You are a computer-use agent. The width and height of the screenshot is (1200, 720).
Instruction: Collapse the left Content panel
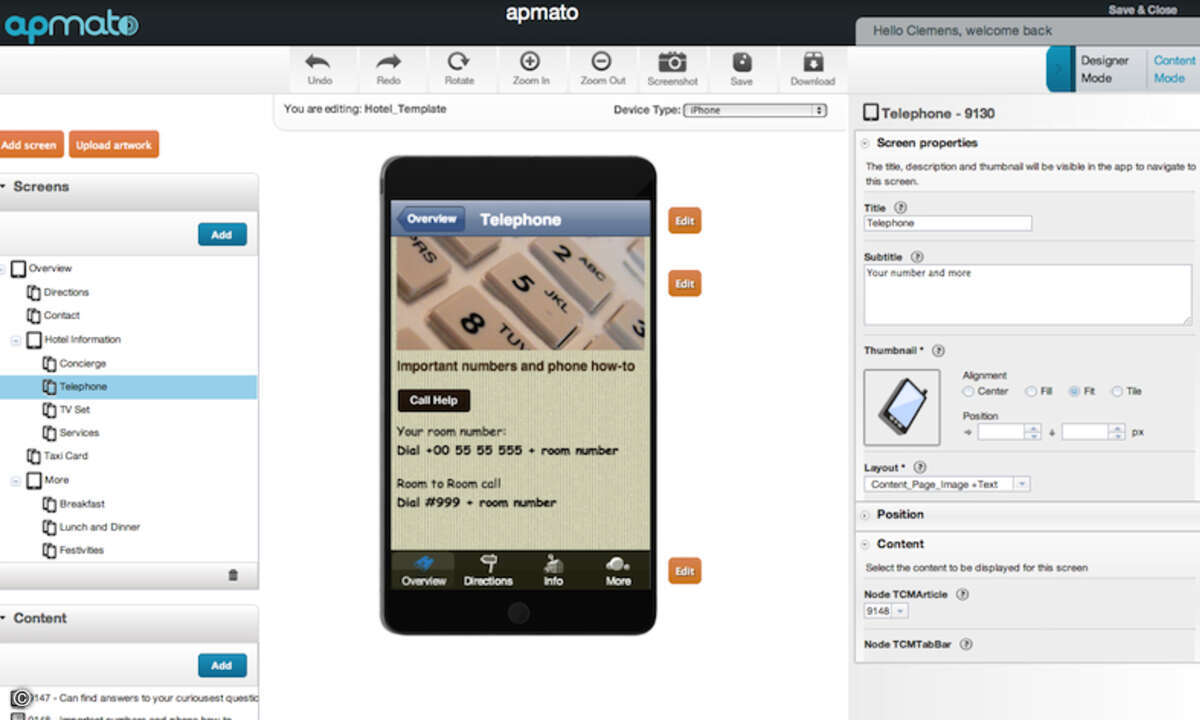coord(3,619)
